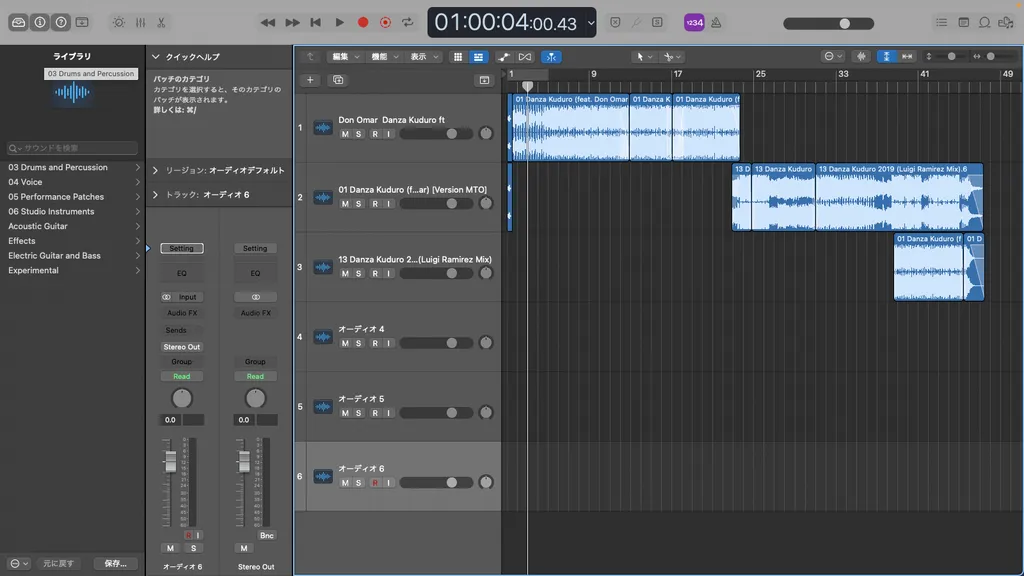Screen dimensions: 1024x576
Task: Toggle the metronome click icon
Action: [716, 22]
